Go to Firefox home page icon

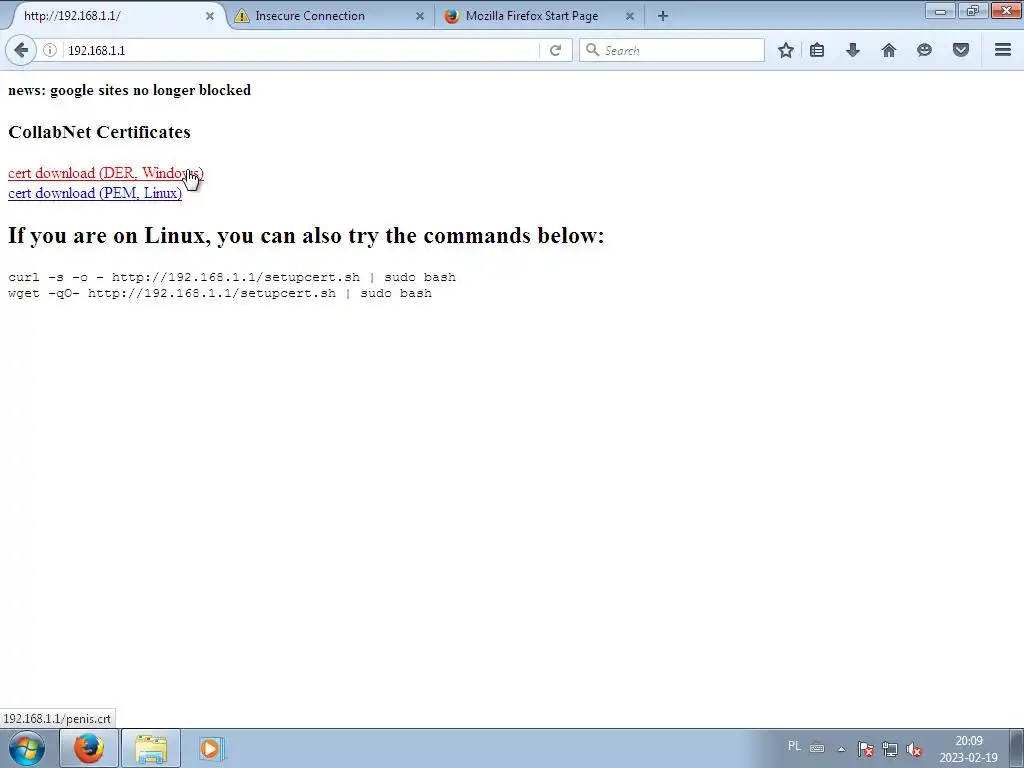(889, 50)
